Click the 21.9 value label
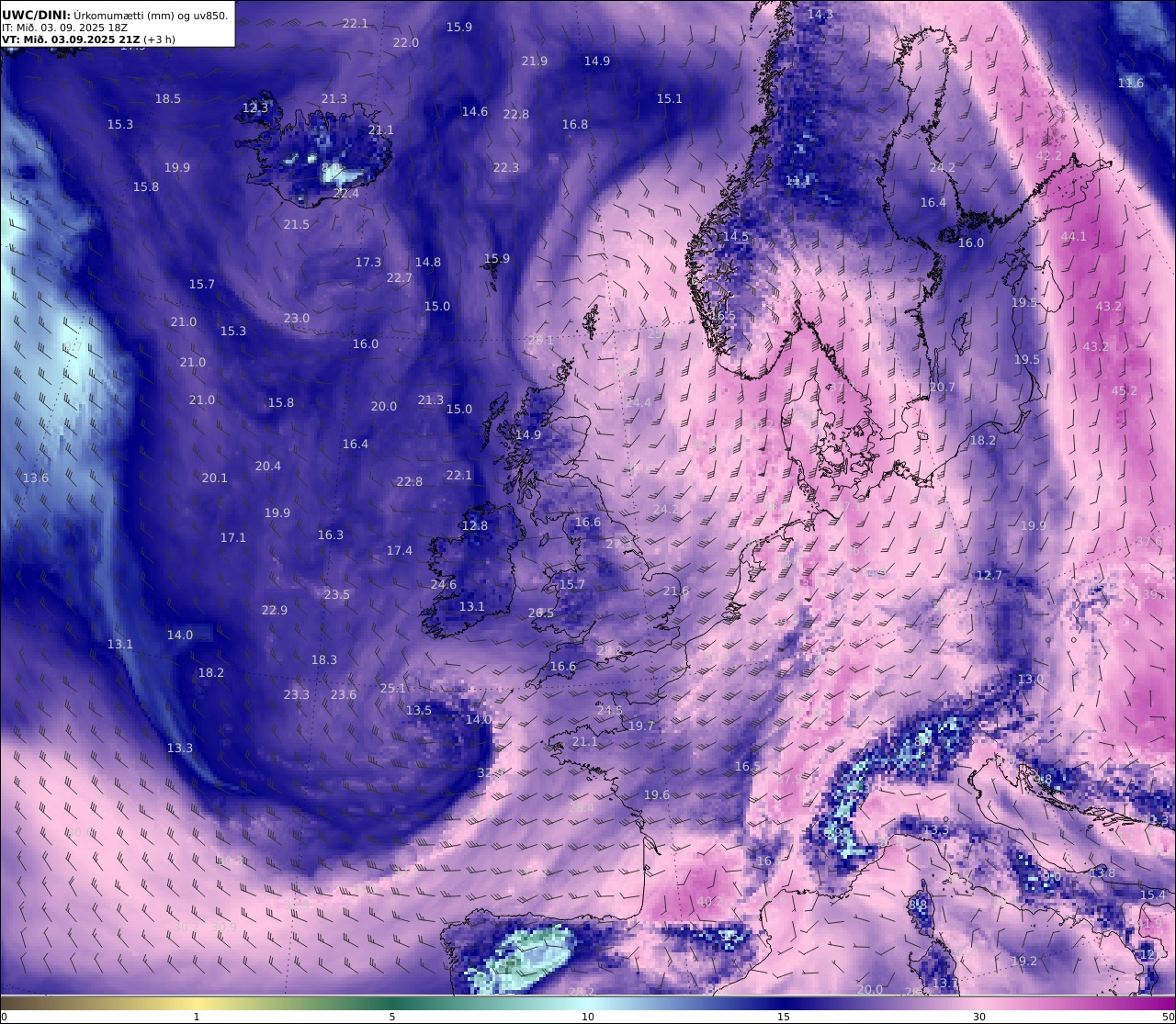The height and width of the screenshot is (1024, 1176). 535,62
